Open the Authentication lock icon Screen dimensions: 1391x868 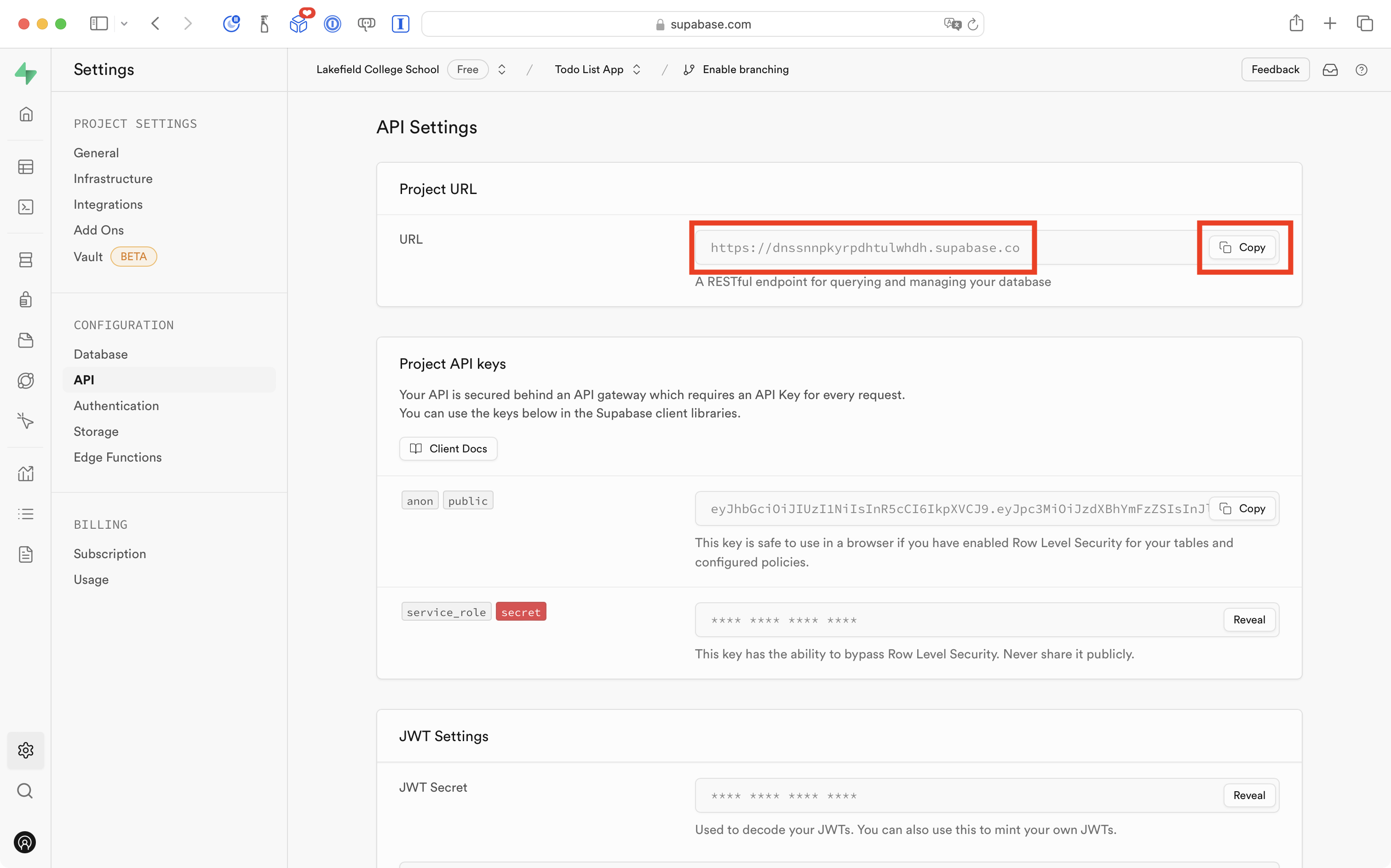click(26, 300)
